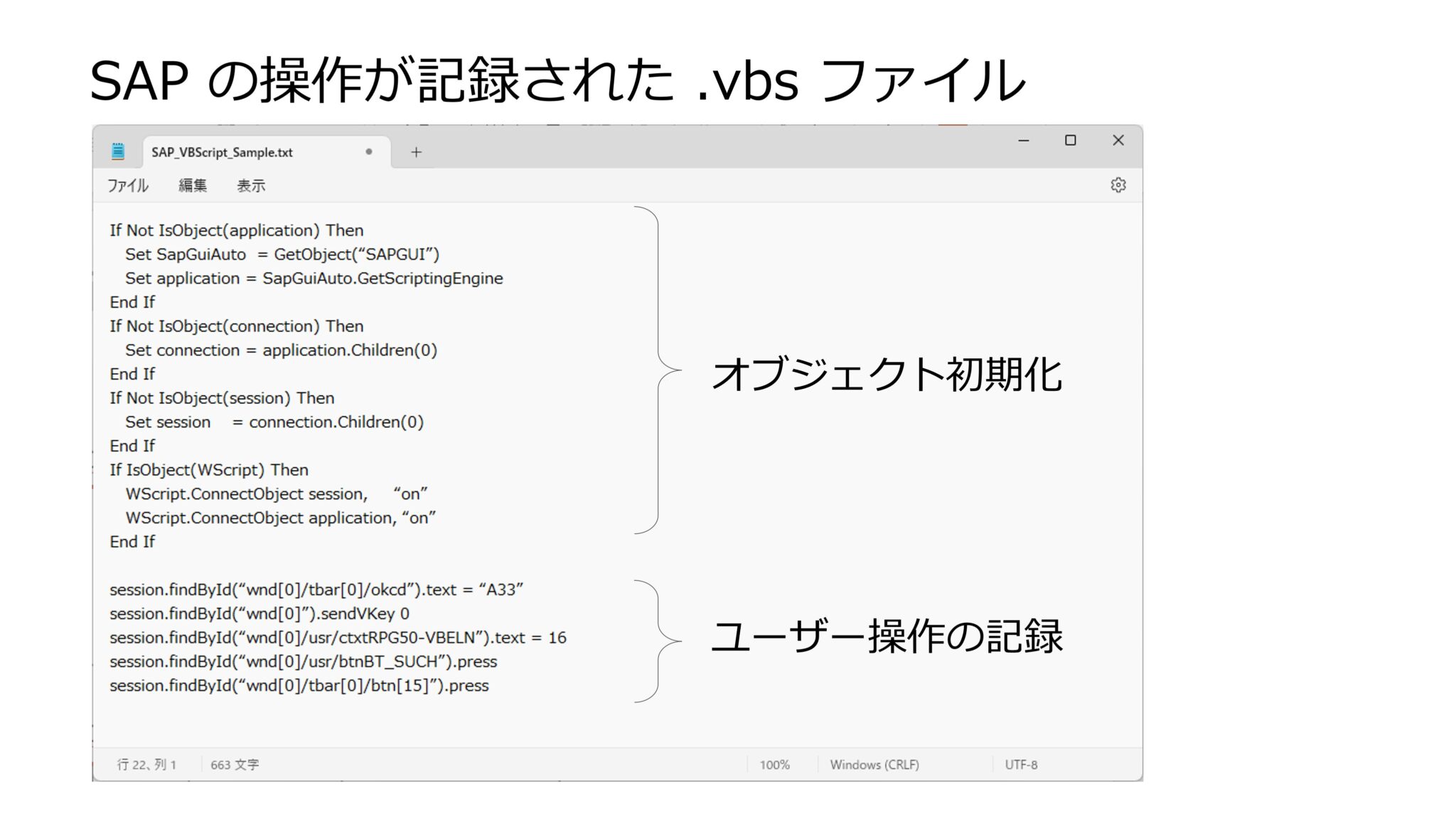Screen dimensions: 1456x819
Task: Open Notepad settings with the gear icon
Action: click(1118, 186)
